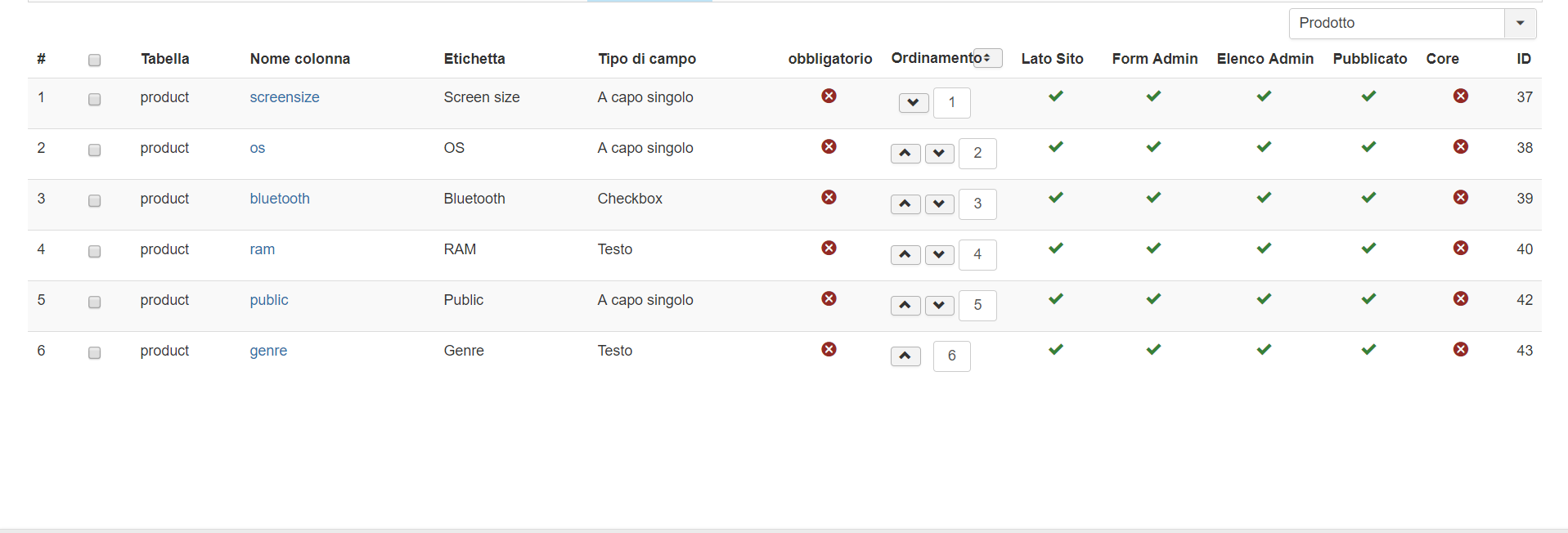This screenshot has height=533, width=1568.
Task: Move the screensize row down in ordering
Action: [x=913, y=103]
